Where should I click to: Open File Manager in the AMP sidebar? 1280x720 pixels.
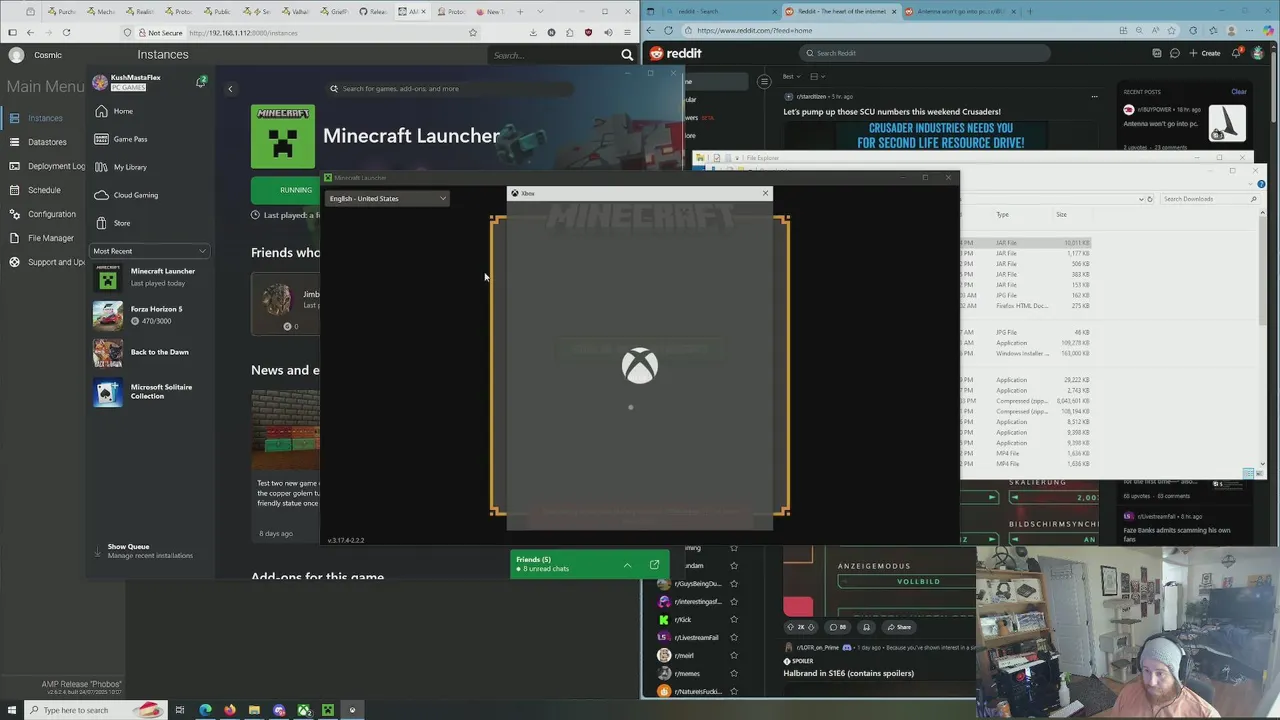click(x=45, y=238)
